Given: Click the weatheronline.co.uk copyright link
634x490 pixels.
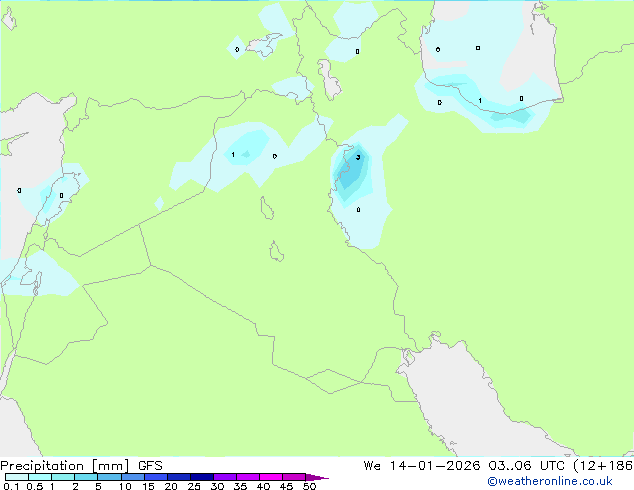Looking at the screenshot, I should 550,481.
